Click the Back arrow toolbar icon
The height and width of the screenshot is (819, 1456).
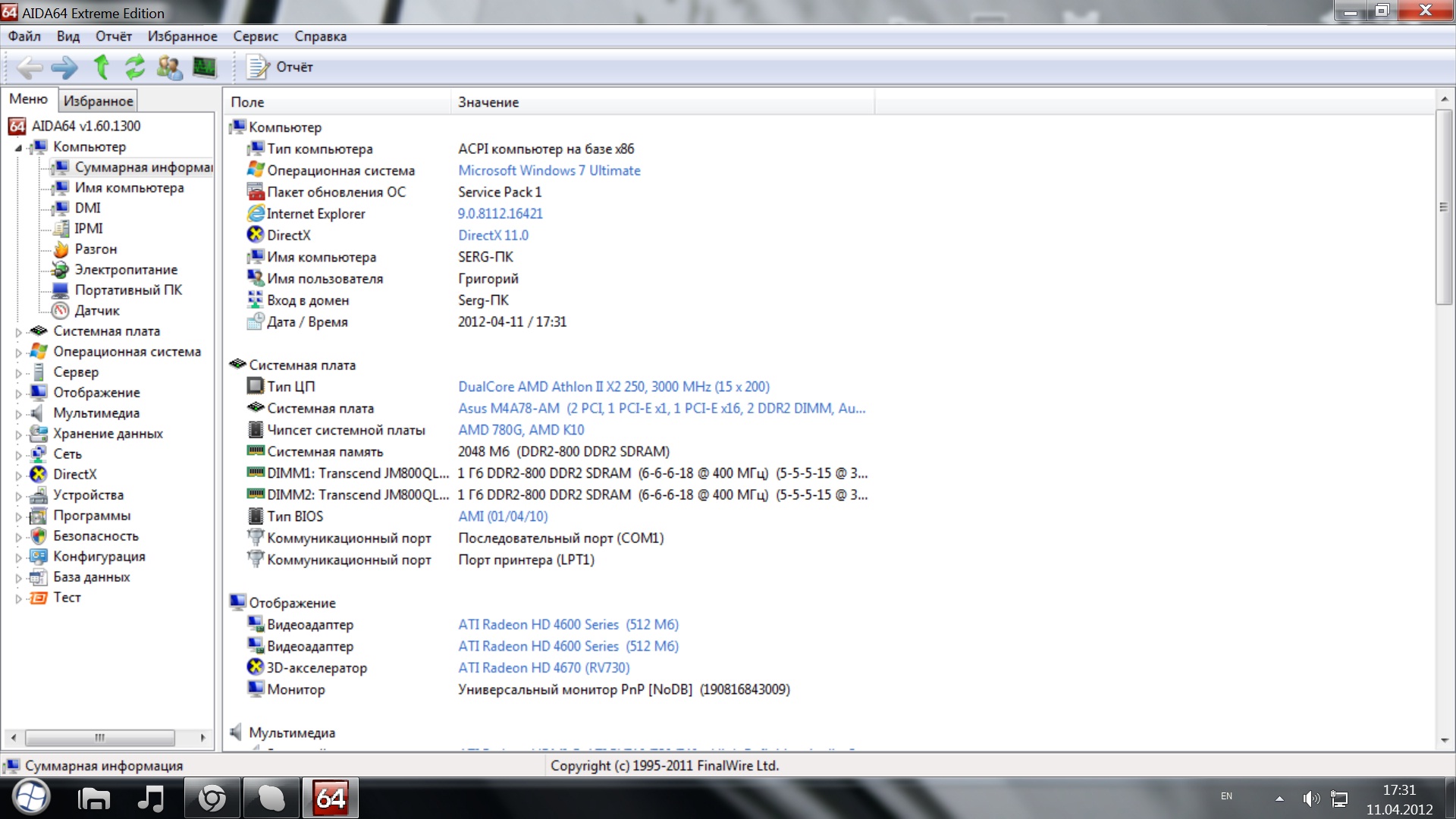(x=30, y=67)
